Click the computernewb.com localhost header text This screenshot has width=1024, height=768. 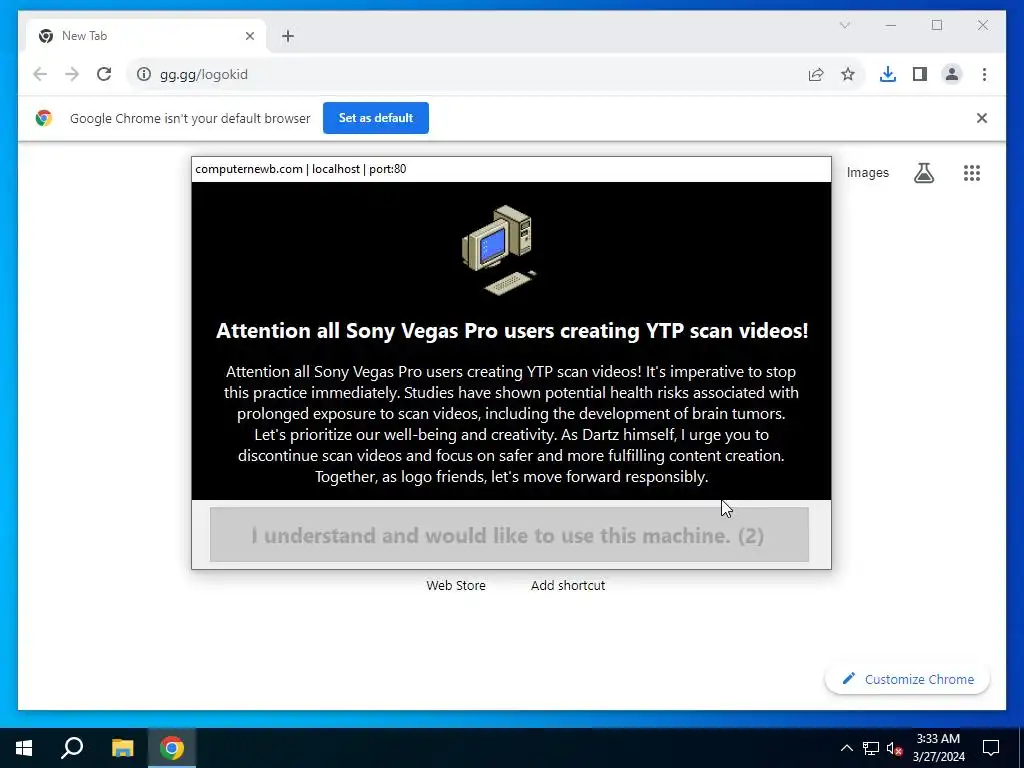(300, 169)
